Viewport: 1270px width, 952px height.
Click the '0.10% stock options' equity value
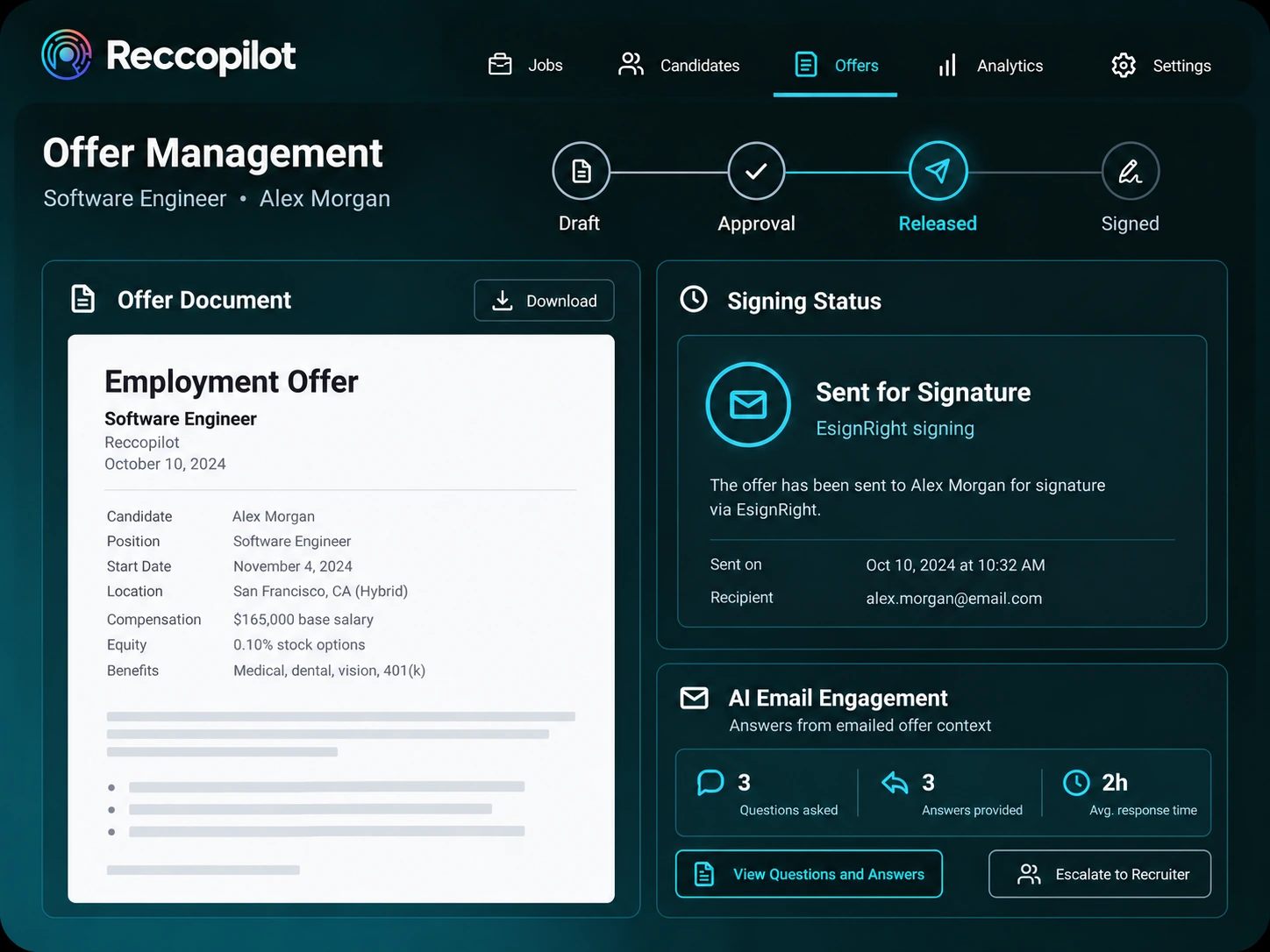coord(299,645)
